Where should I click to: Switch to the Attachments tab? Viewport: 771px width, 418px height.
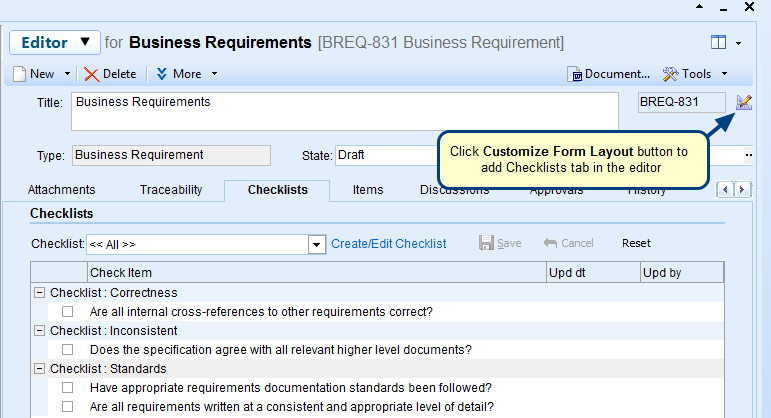click(62, 190)
